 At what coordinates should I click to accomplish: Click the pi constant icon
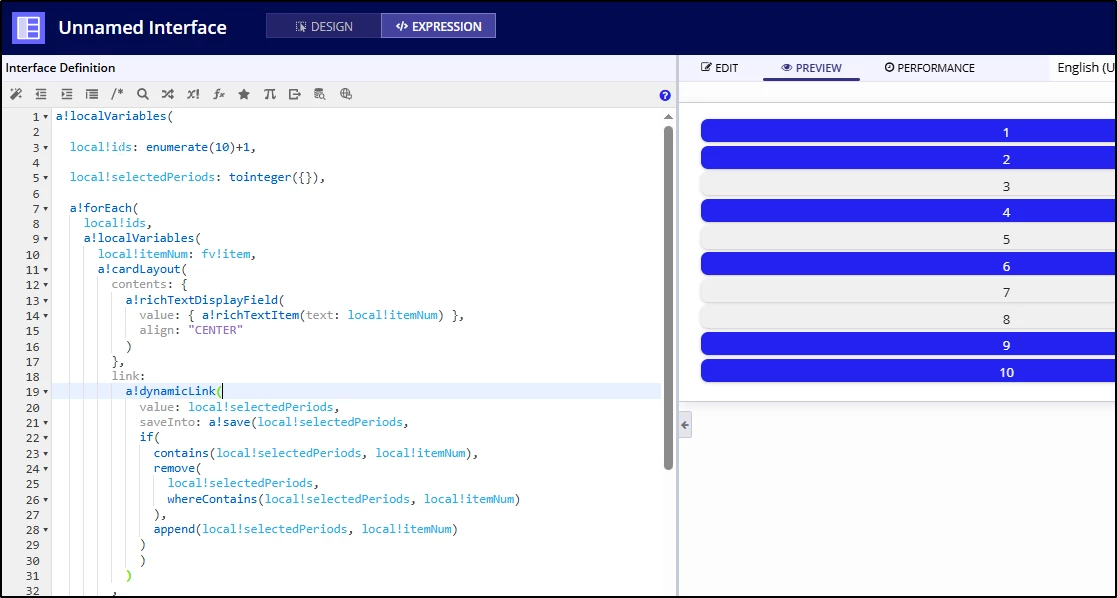269,94
